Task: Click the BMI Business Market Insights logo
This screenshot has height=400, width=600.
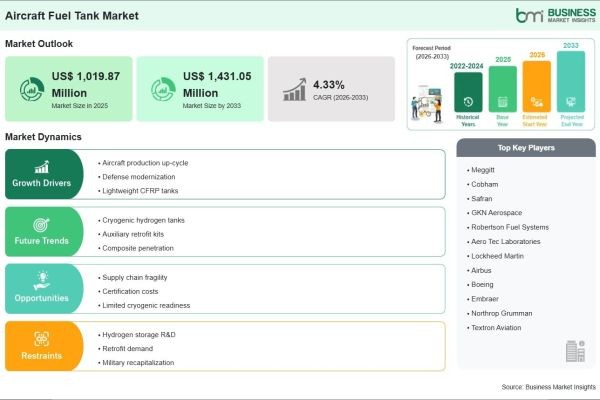Action: (556, 15)
